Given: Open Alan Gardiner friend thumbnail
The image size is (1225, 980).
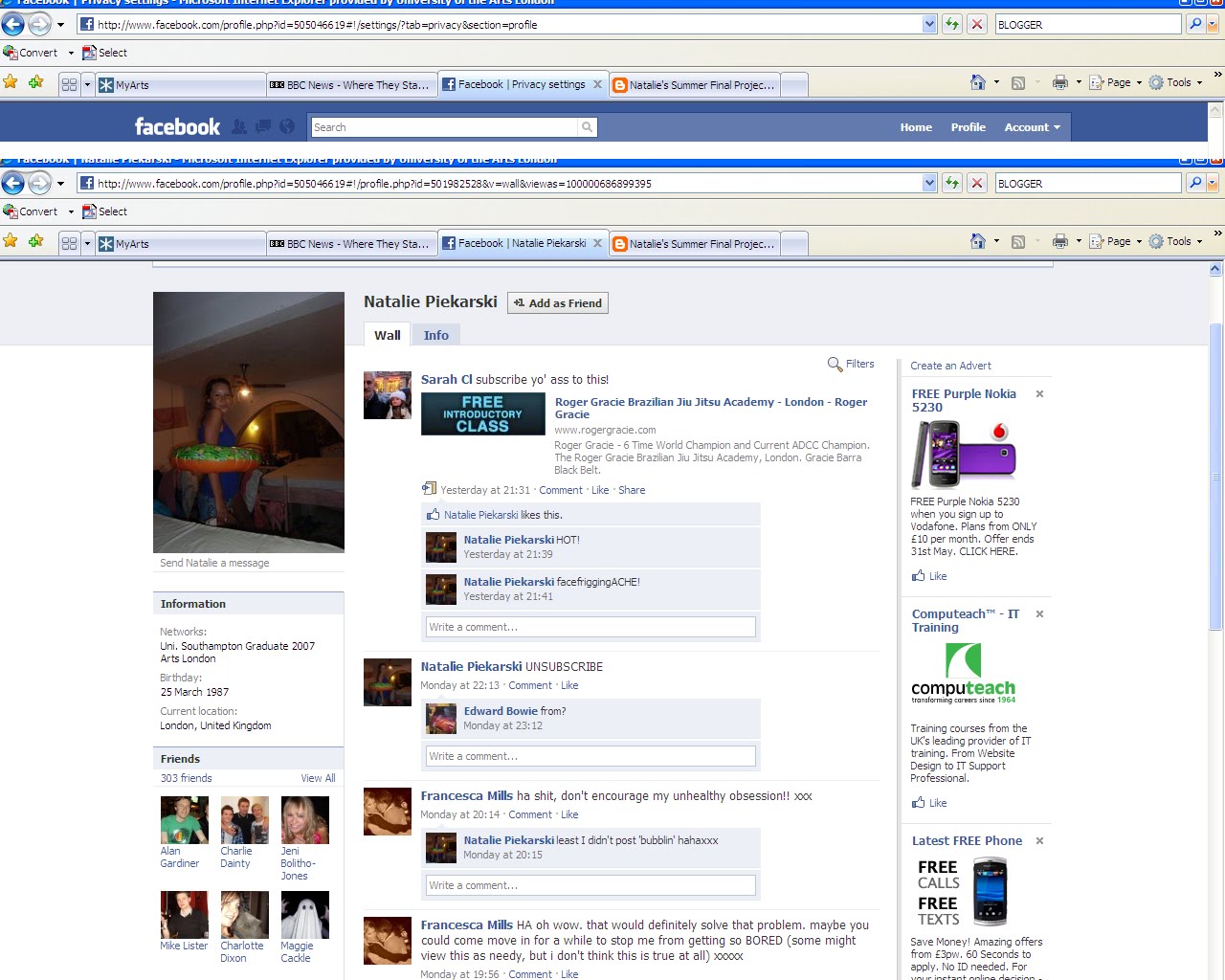Looking at the screenshot, I should 185,820.
